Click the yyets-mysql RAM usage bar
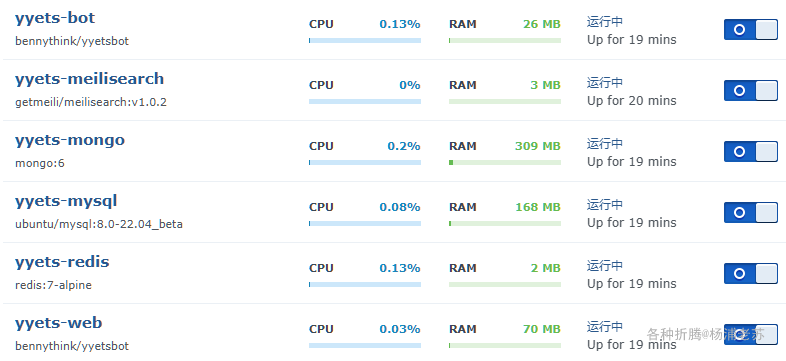786x361 pixels. (x=505, y=224)
